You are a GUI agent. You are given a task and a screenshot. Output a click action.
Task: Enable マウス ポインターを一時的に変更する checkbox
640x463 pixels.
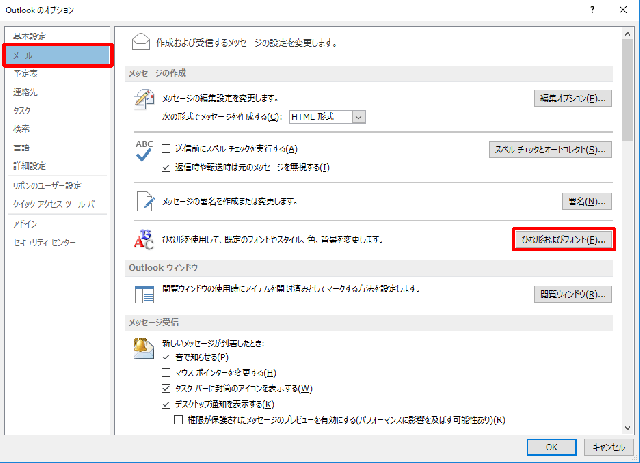pyautogui.click(x=166, y=372)
